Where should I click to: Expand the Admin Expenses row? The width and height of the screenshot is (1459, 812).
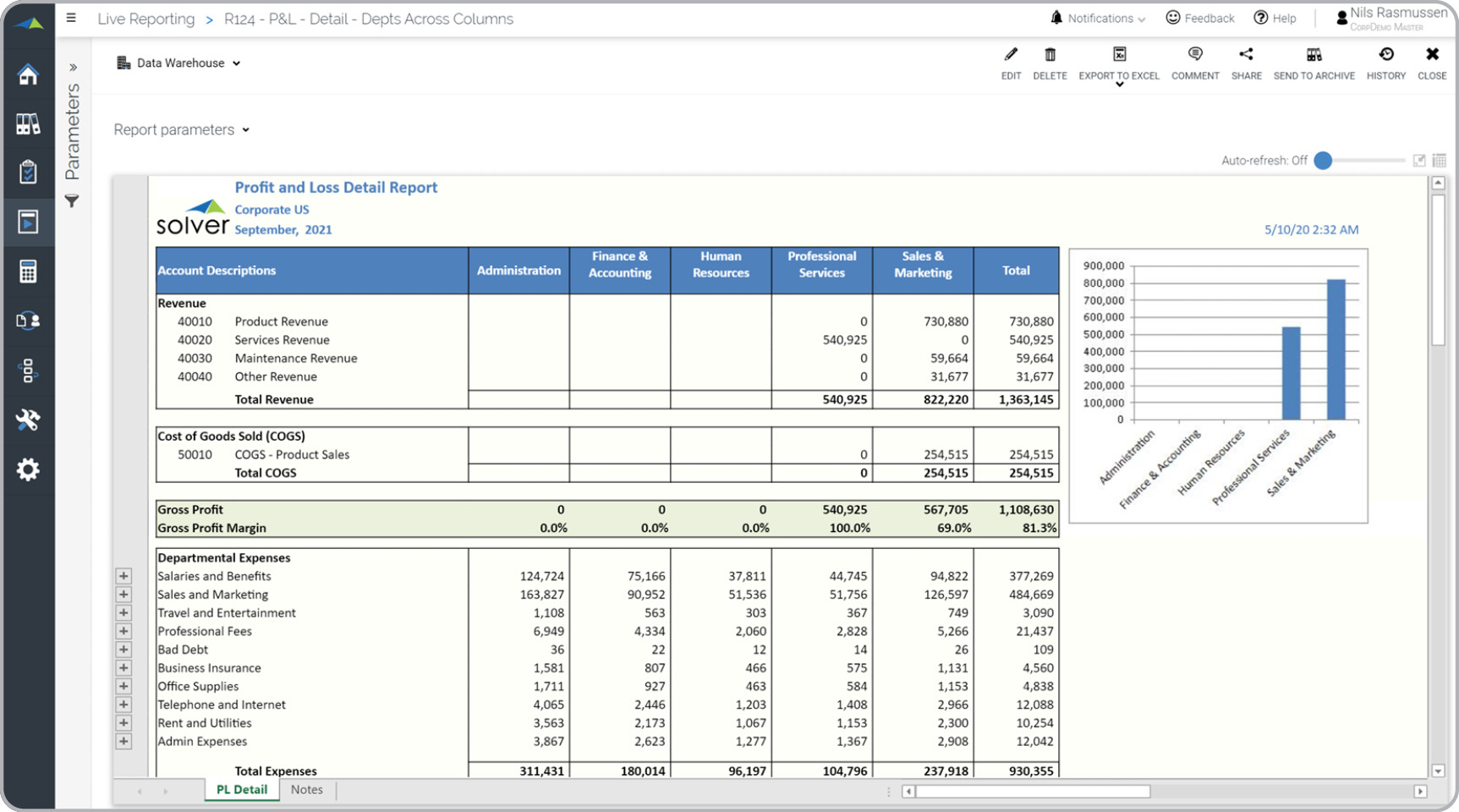pyautogui.click(x=123, y=742)
